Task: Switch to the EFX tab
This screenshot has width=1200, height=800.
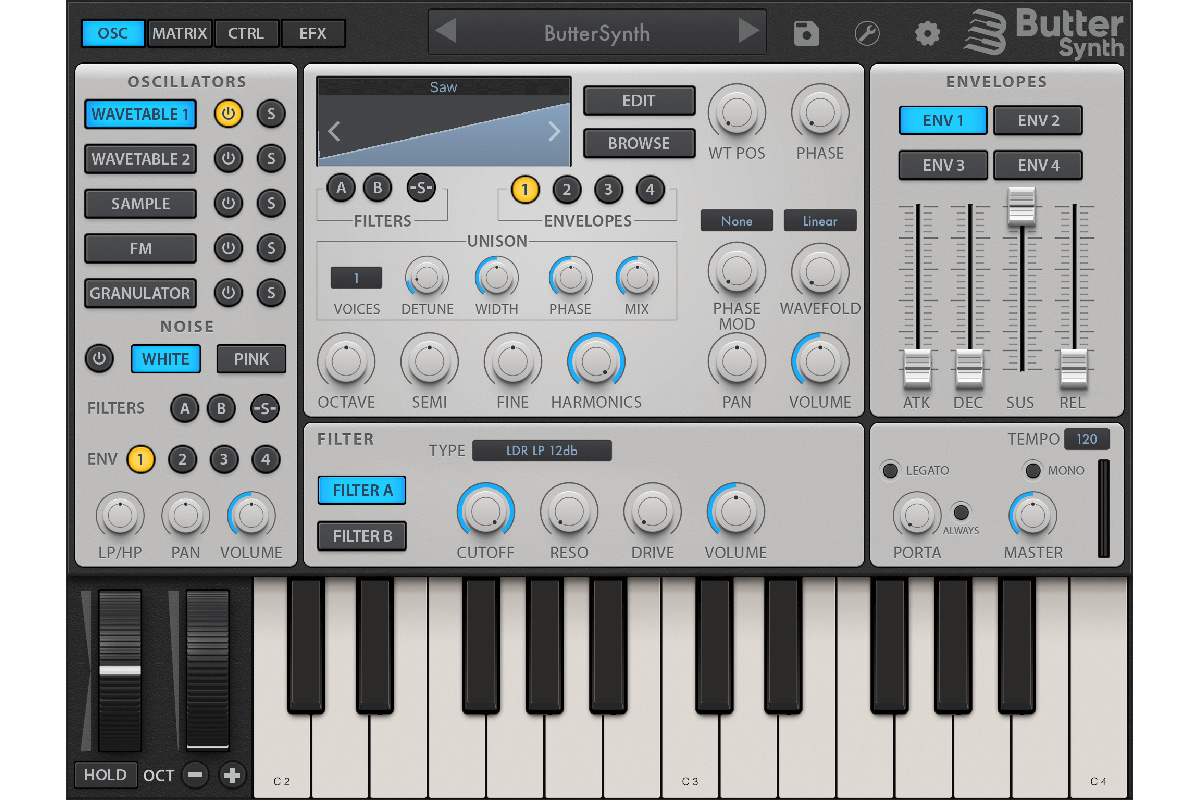Action: (313, 33)
